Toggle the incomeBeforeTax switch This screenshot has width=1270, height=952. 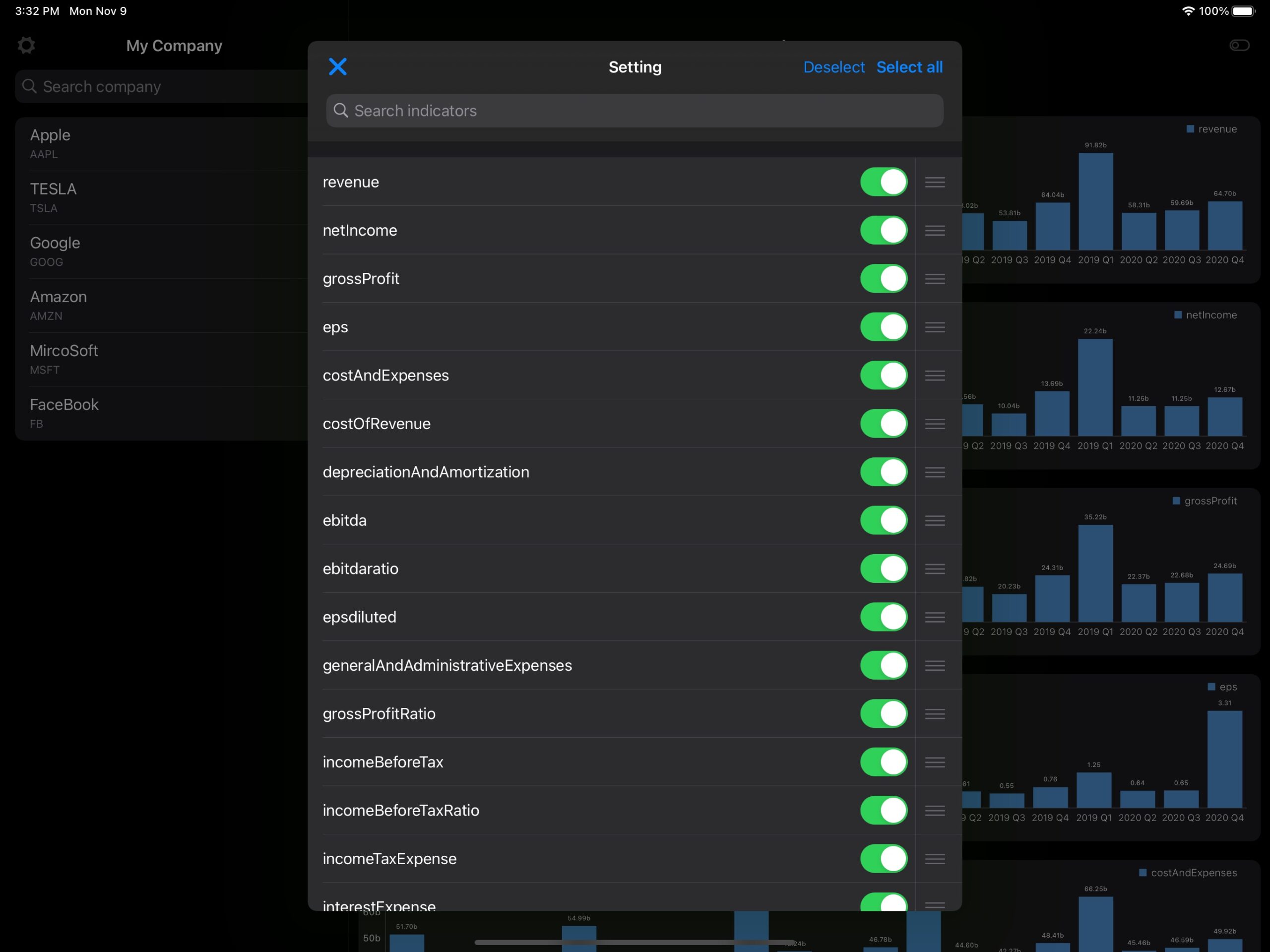click(884, 762)
